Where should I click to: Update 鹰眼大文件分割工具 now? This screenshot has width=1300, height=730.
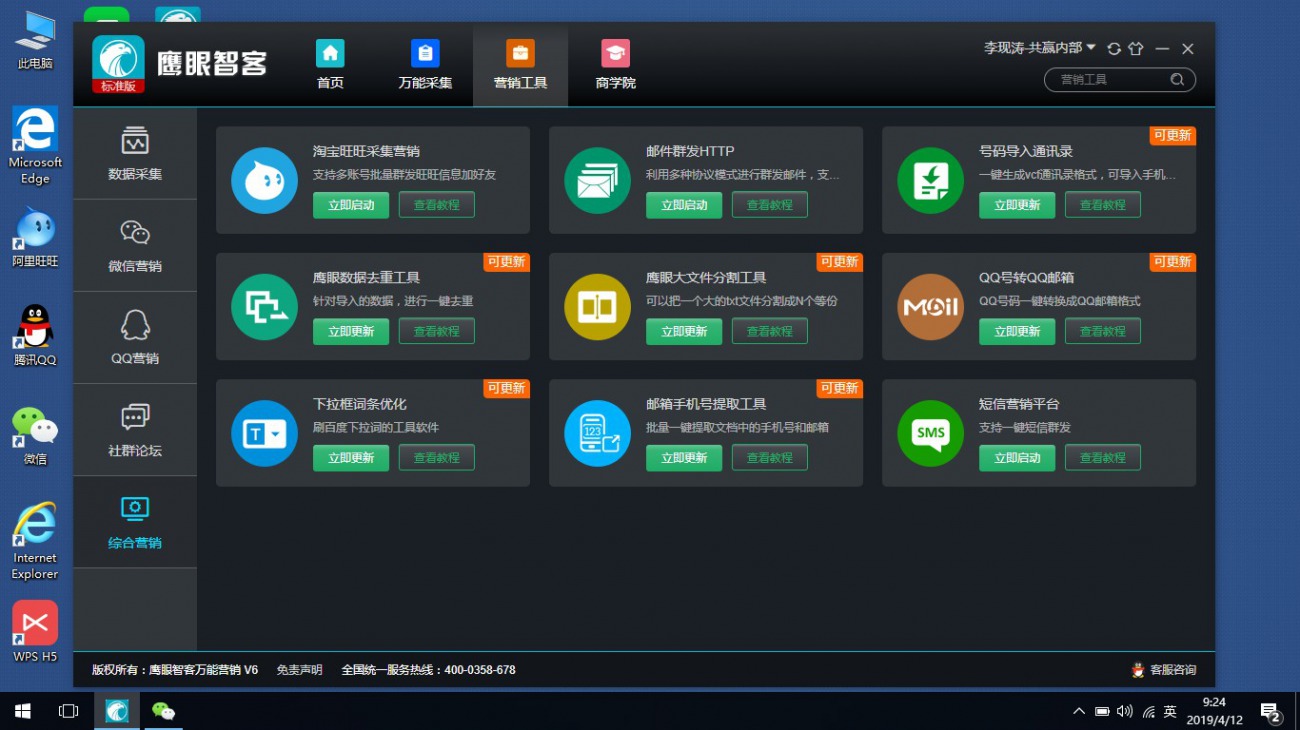coord(684,331)
